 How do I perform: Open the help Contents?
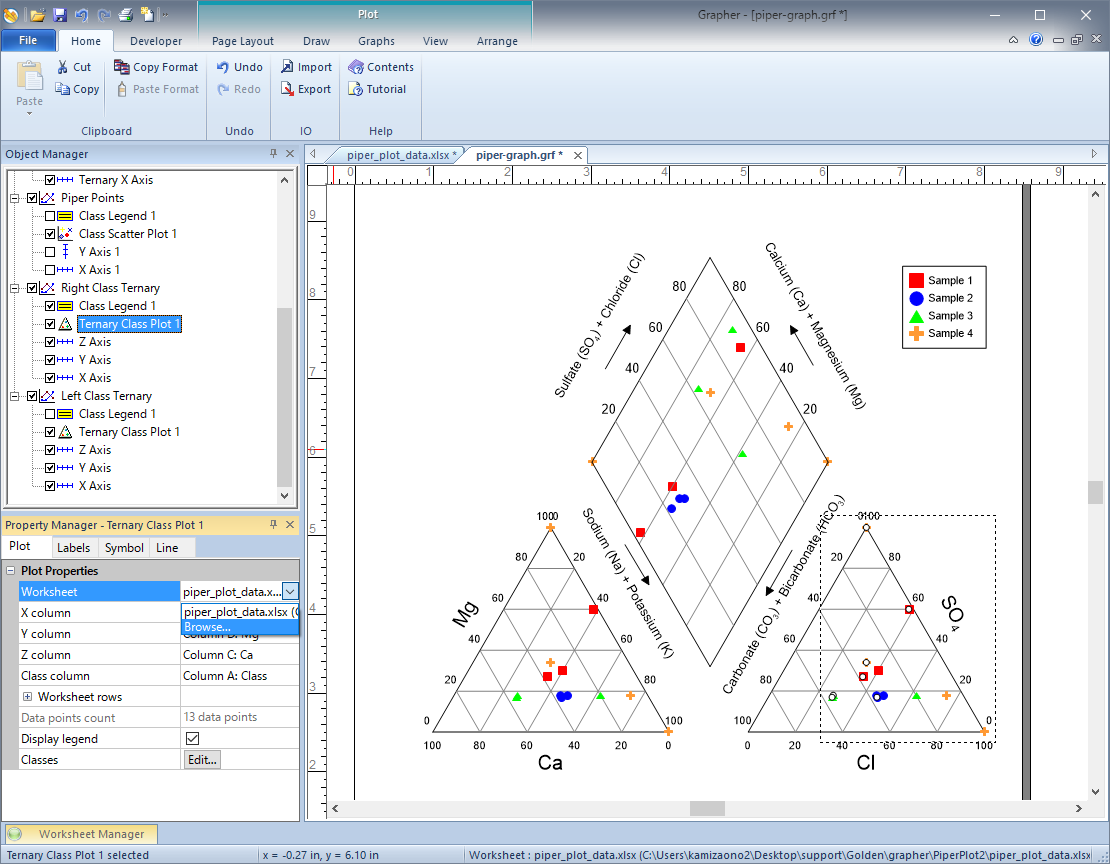[381, 67]
